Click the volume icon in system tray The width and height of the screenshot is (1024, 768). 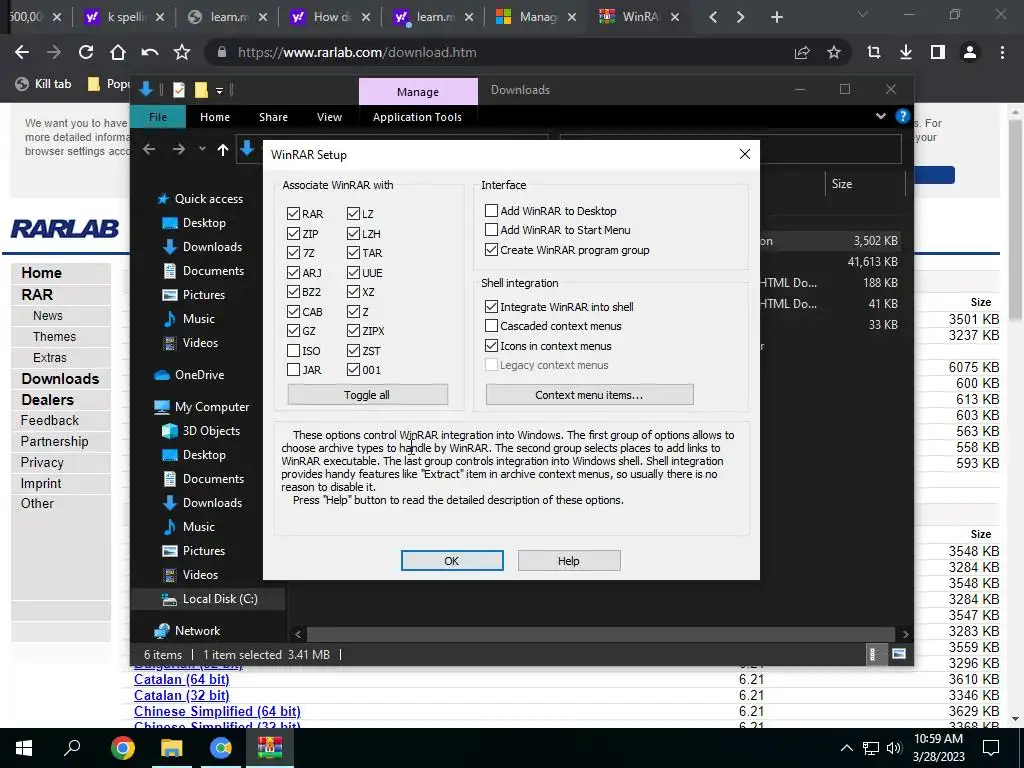893,748
